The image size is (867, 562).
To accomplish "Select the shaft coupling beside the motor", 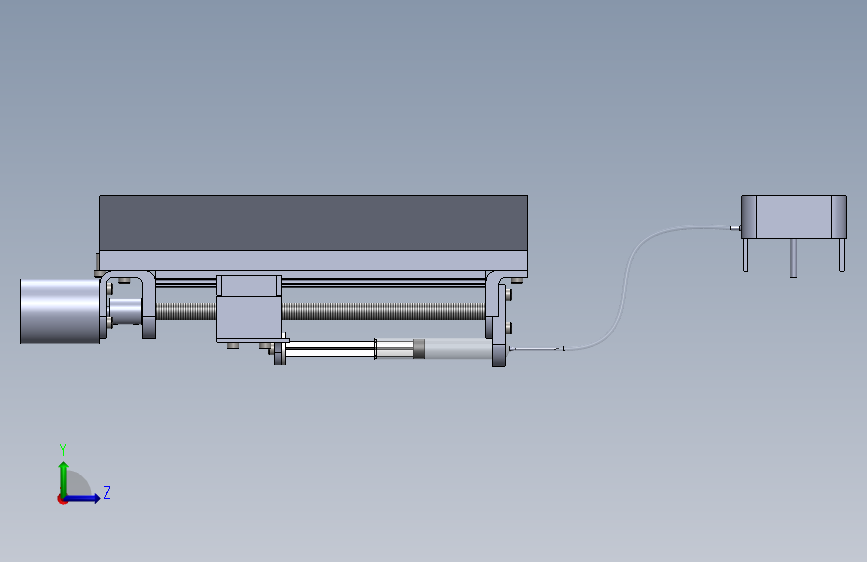I will 126,311.
